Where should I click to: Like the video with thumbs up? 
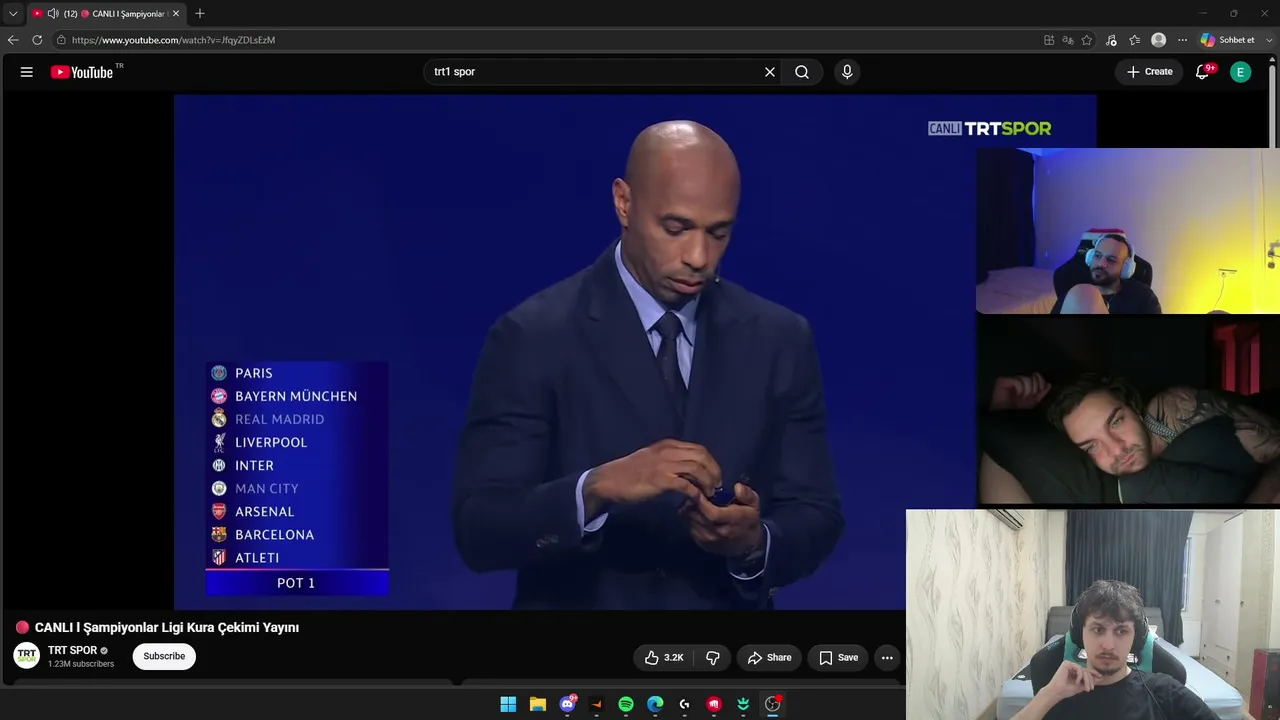coord(664,657)
